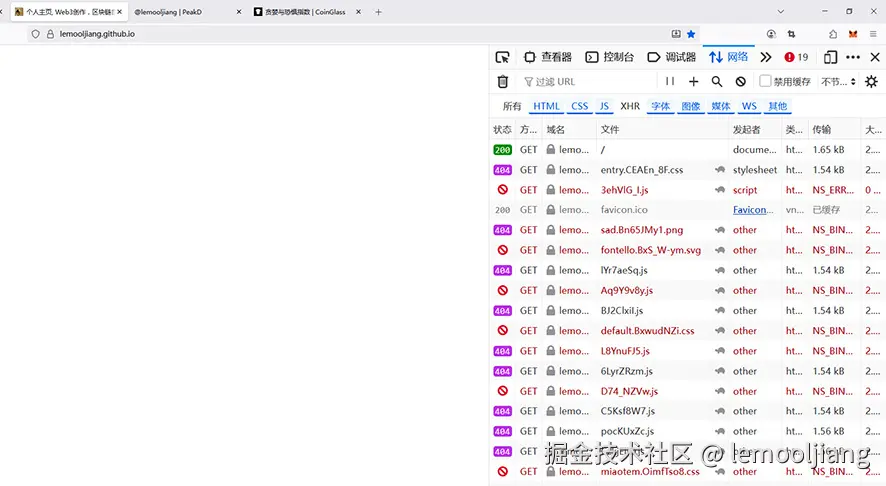Enable the disable cache (禁用缓存) checkbox

click(x=765, y=81)
